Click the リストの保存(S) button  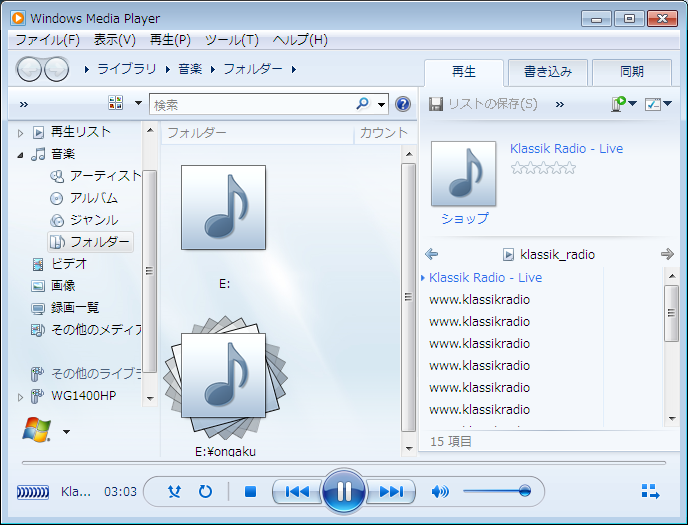point(484,104)
